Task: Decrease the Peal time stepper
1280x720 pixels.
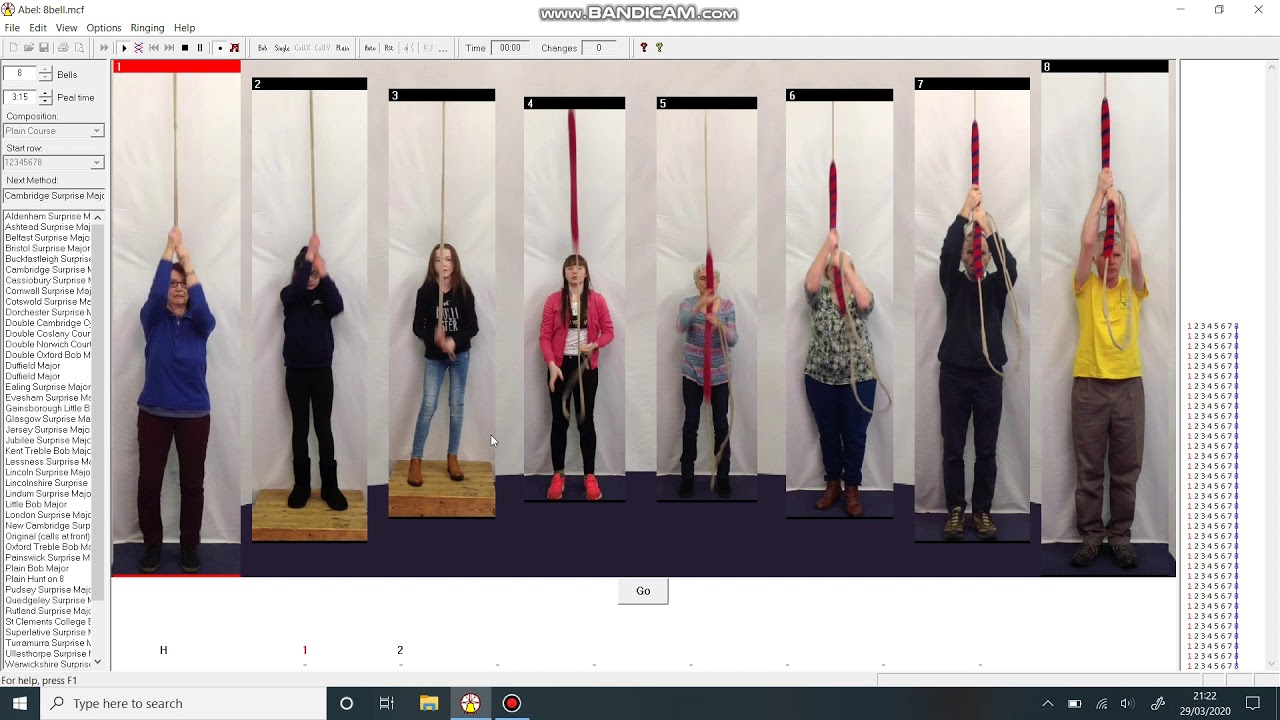Action: click(x=45, y=101)
